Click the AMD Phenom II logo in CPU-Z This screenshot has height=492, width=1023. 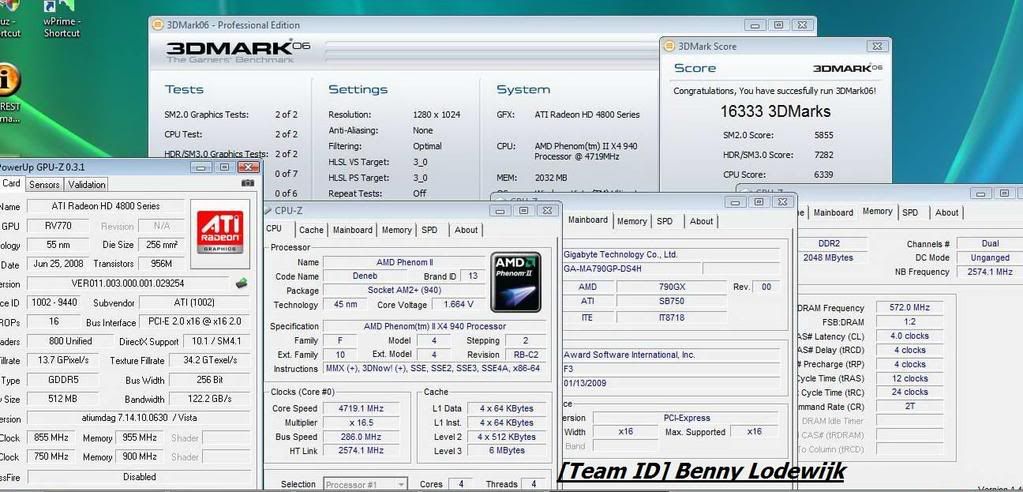pos(515,281)
